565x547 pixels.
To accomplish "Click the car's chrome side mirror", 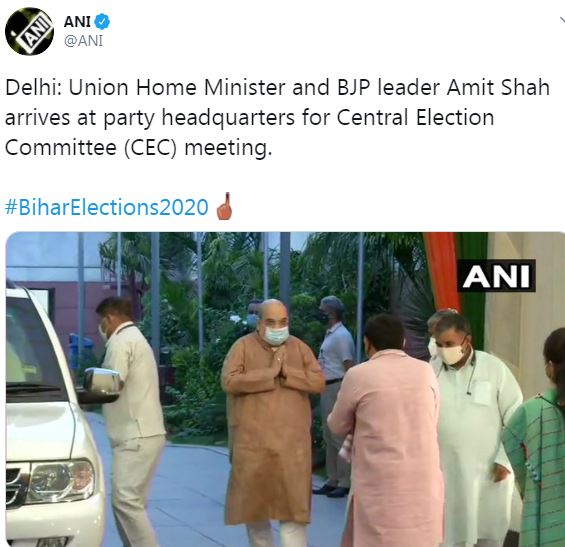I will pyautogui.click(x=101, y=381).
